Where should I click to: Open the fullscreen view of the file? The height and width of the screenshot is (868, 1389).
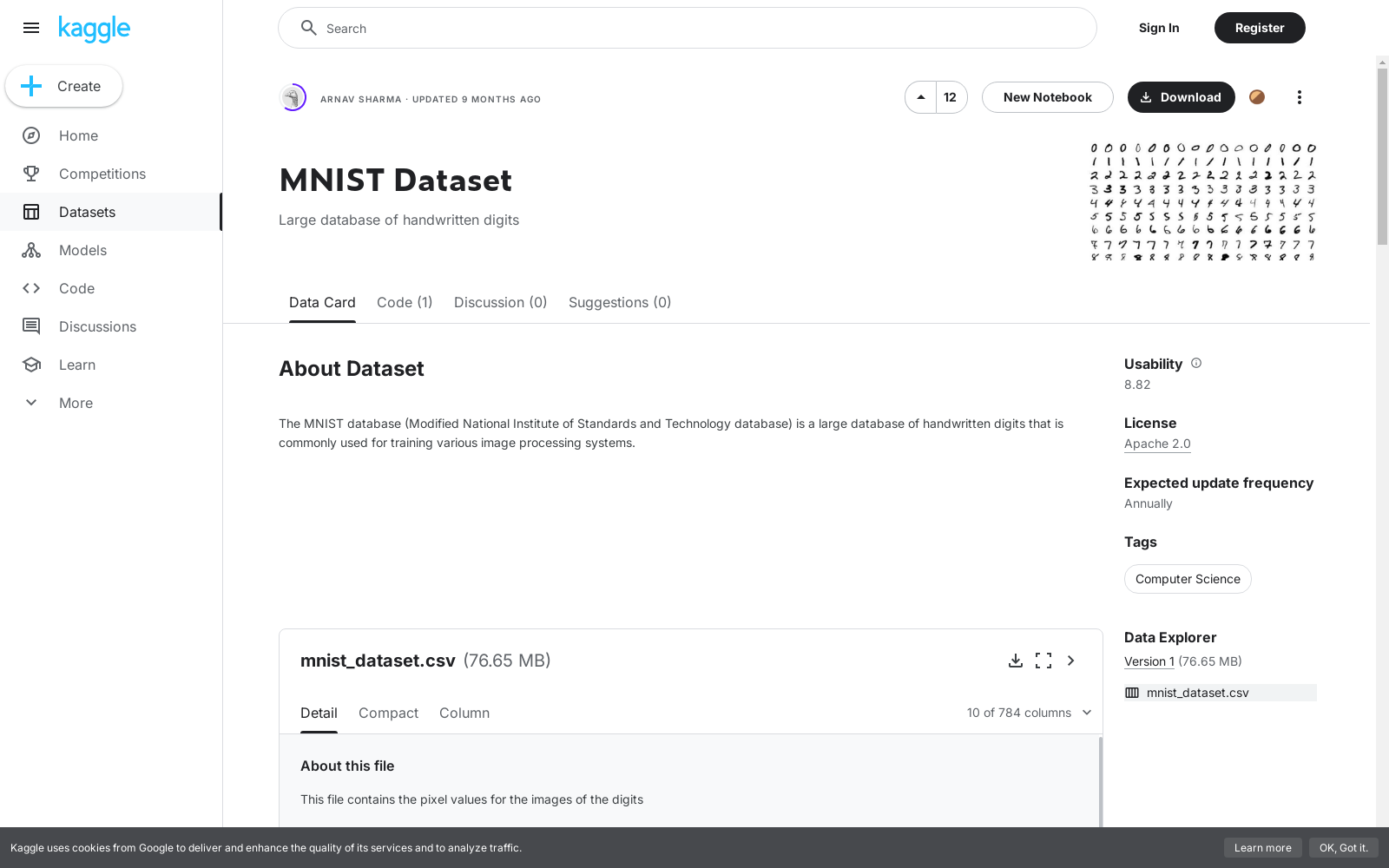pyautogui.click(x=1043, y=661)
